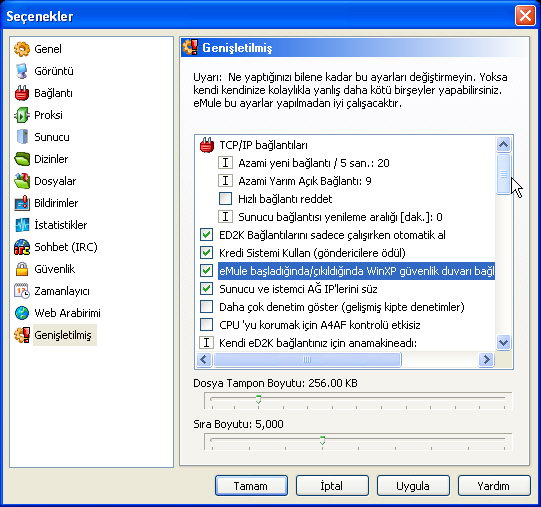Click the Bağlantı red plug icon
The image size is (541, 507).
point(22,93)
